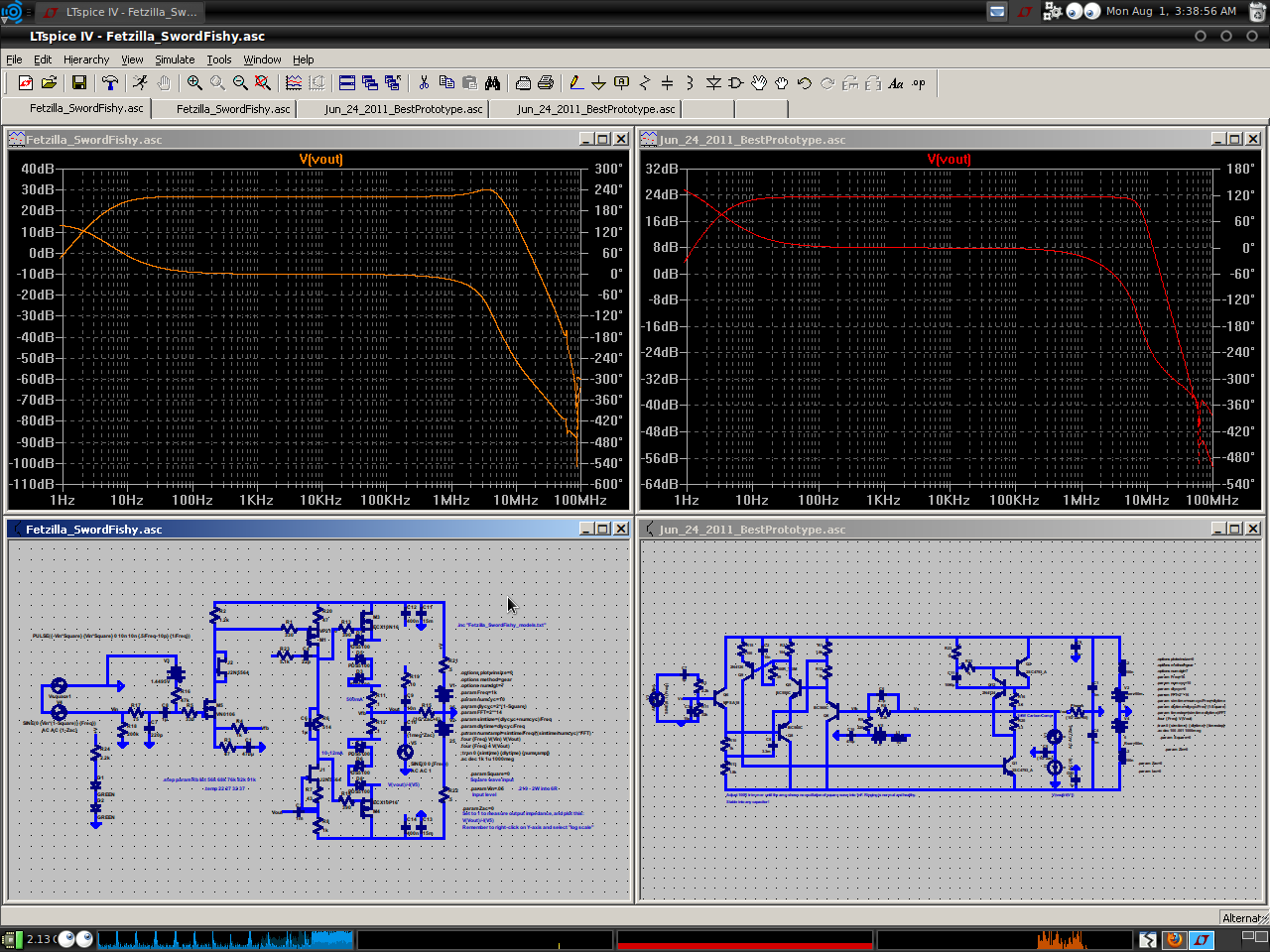Open the Hierarchy menu
Viewport: 1270px width, 952px height.
[x=86, y=59]
